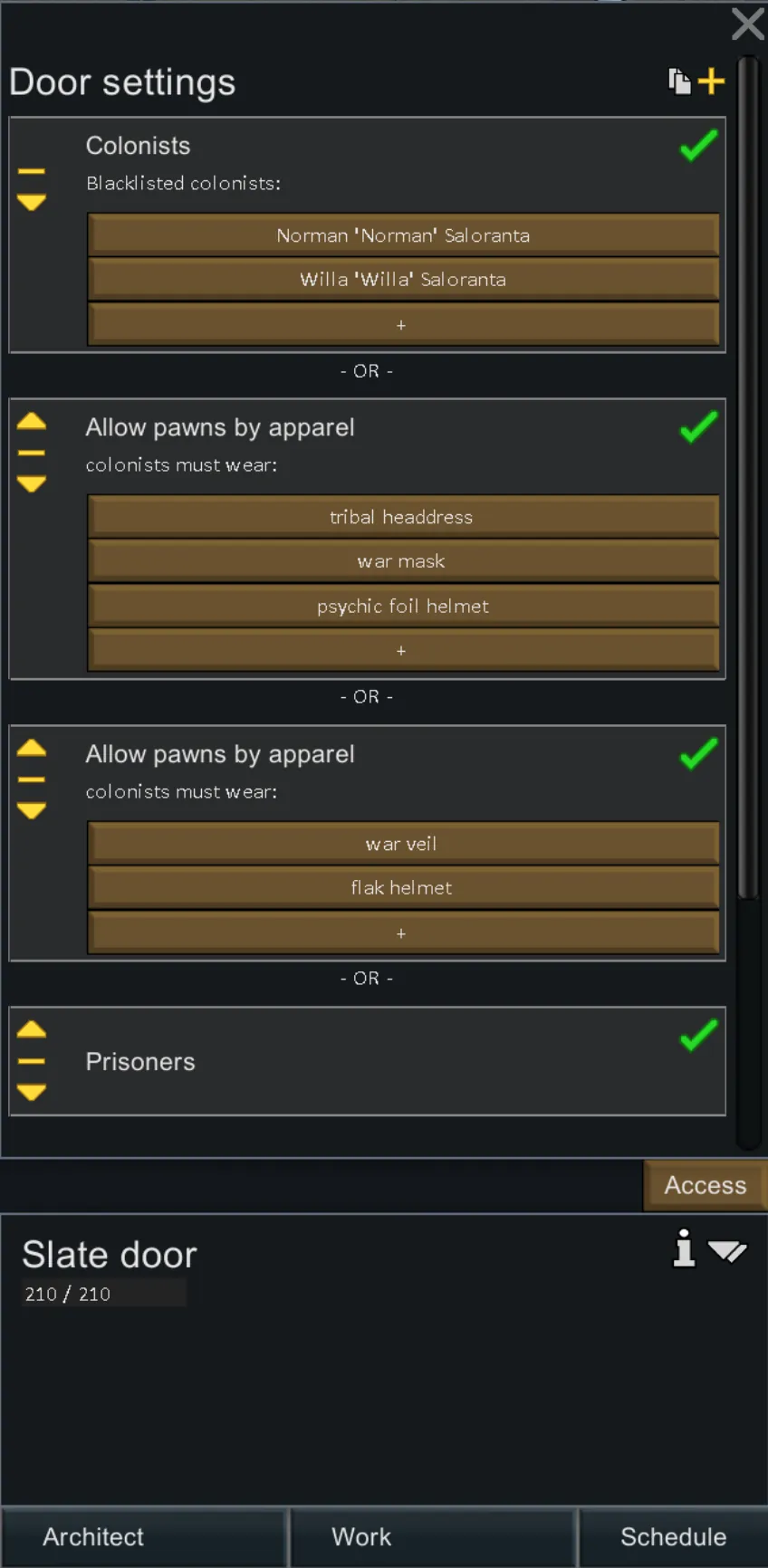Click the copy door settings icon

point(679,81)
